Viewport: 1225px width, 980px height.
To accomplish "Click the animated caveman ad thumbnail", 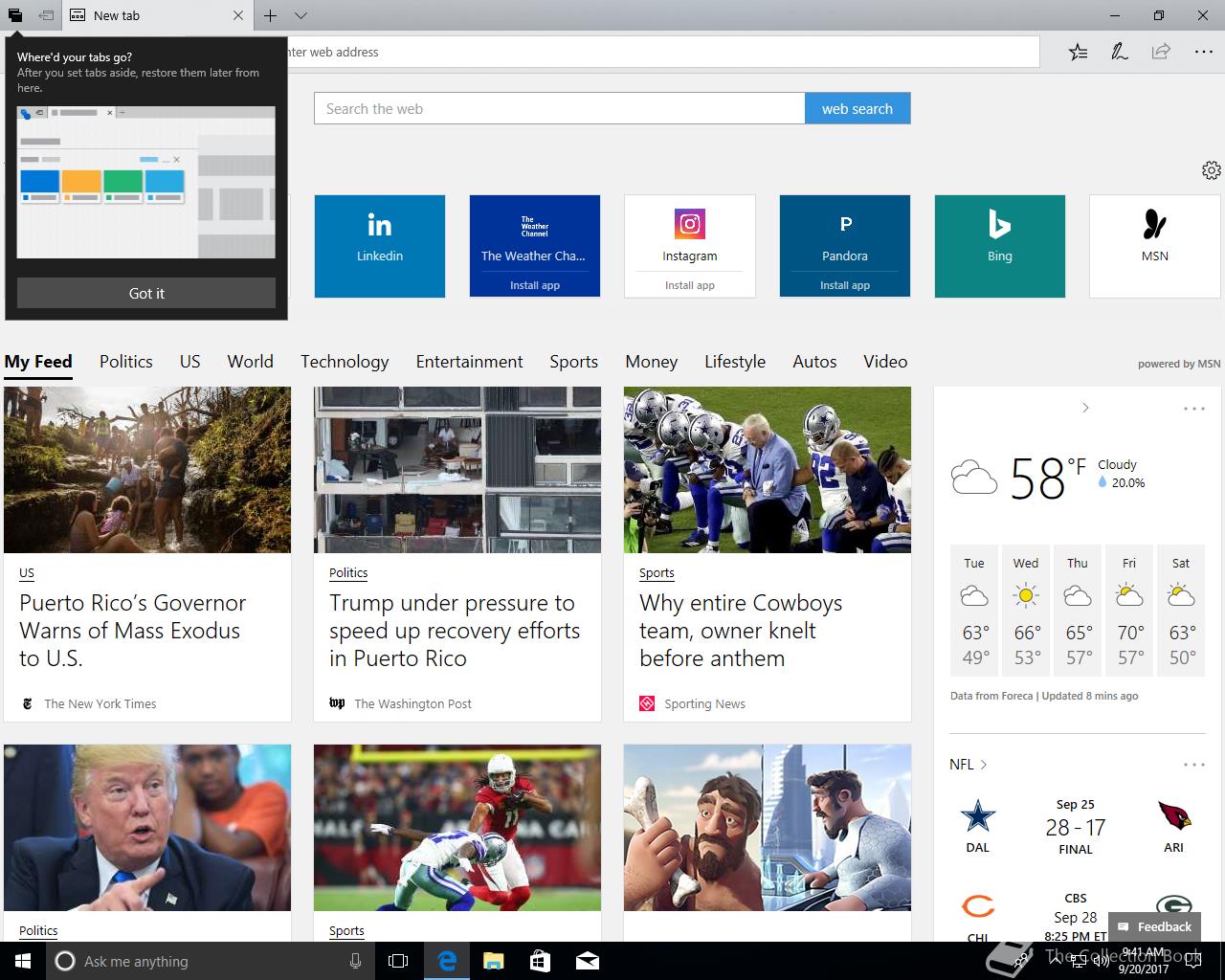I will pyautogui.click(x=768, y=828).
